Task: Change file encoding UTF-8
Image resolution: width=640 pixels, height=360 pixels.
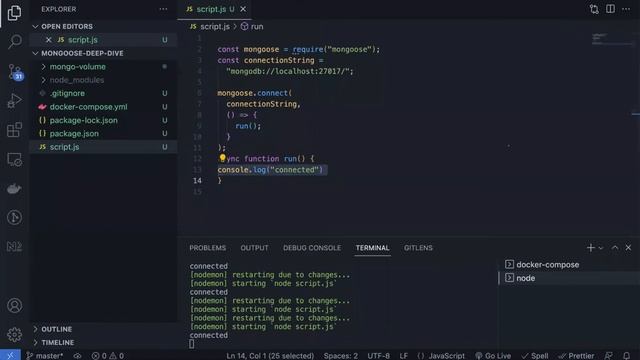Action: tap(378, 356)
